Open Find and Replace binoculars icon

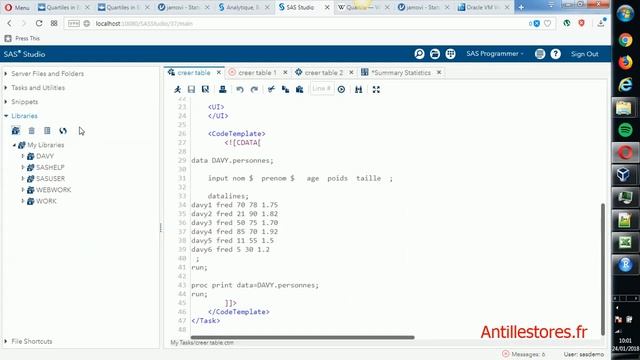359,89
